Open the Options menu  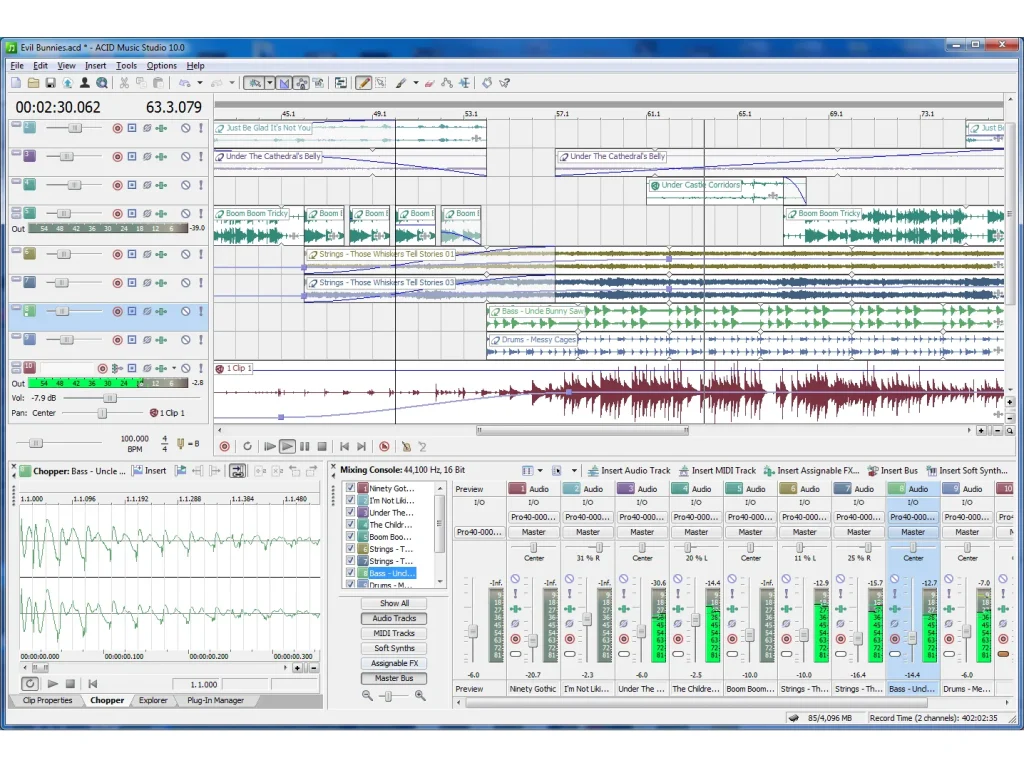(161, 65)
